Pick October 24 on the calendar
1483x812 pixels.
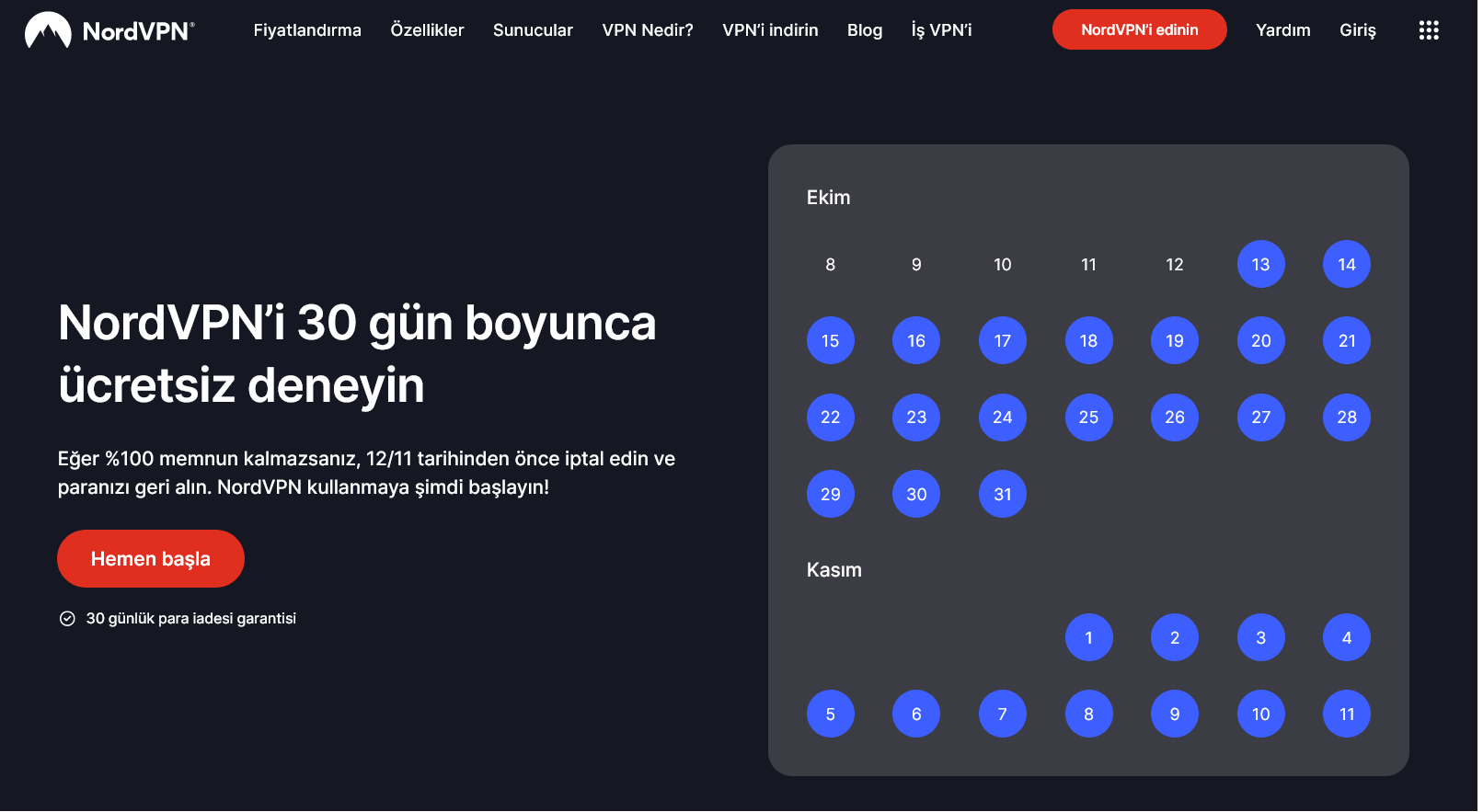tap(1003, 417)
